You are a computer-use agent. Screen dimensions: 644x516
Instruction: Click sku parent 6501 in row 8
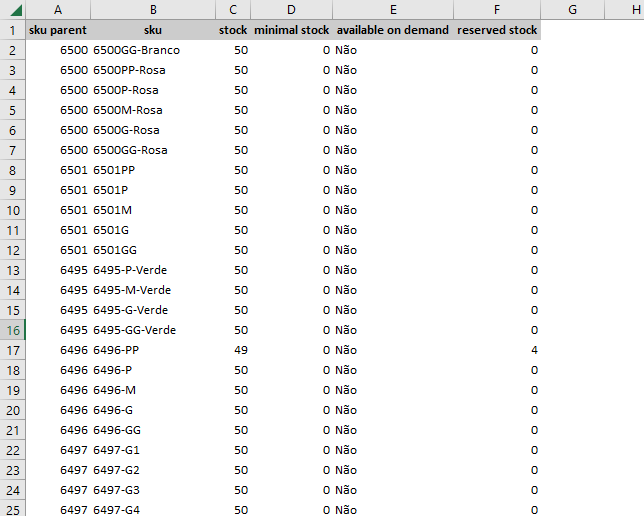point(58,170)
